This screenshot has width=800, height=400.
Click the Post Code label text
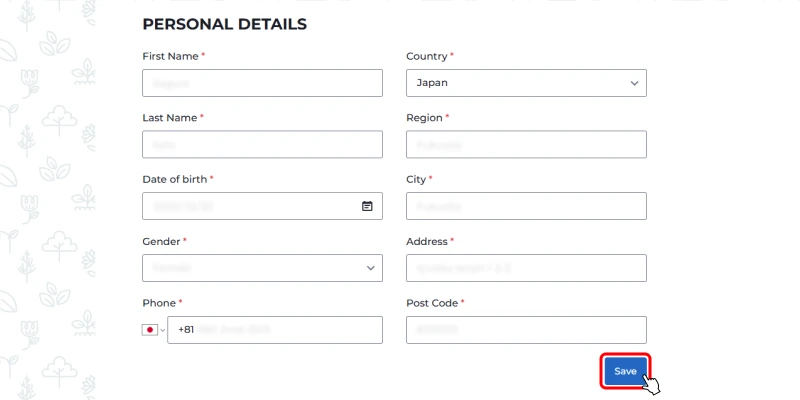click(x=432, y=303)
